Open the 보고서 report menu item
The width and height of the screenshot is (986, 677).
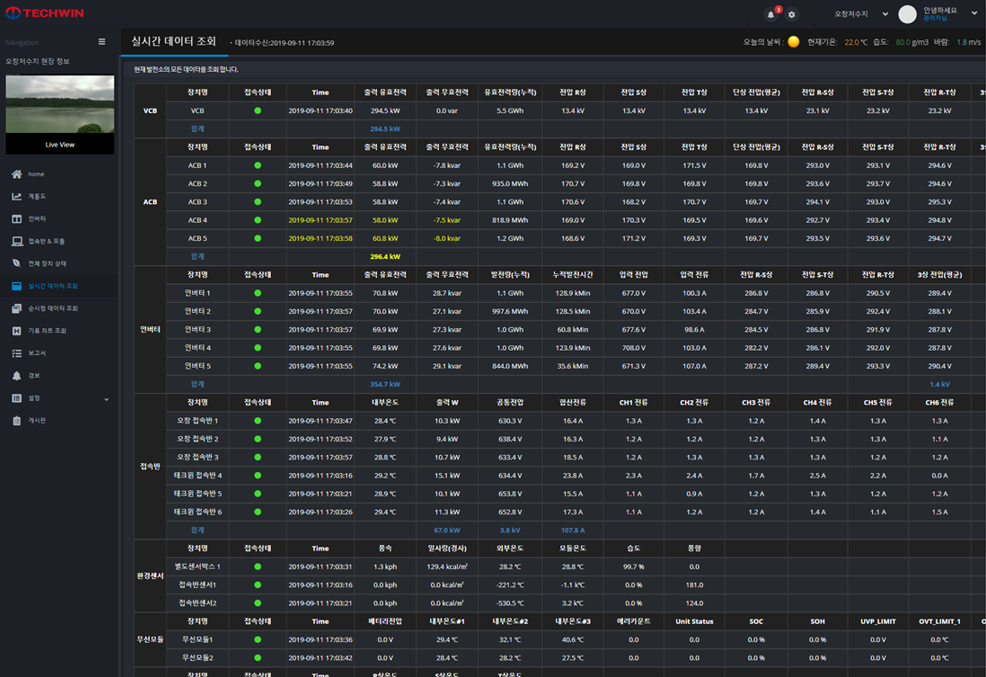[x=37, y=353]
